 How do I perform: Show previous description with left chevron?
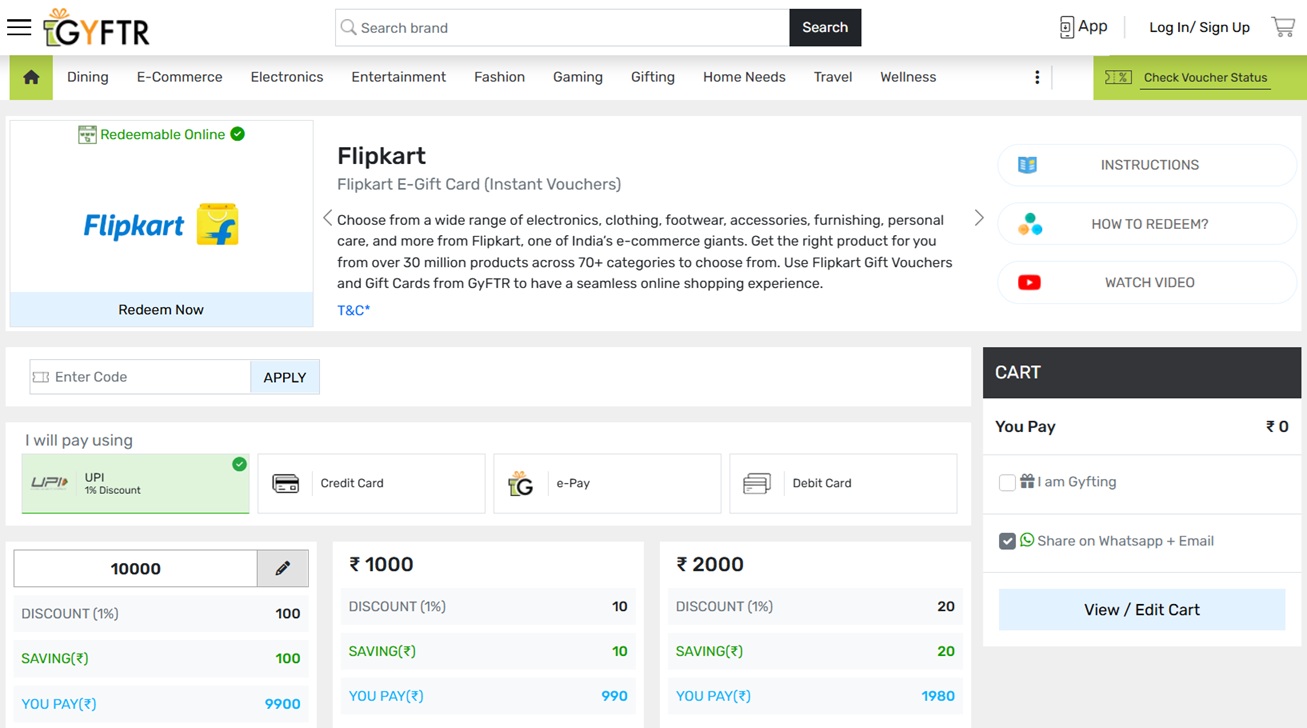coord(327,218)
